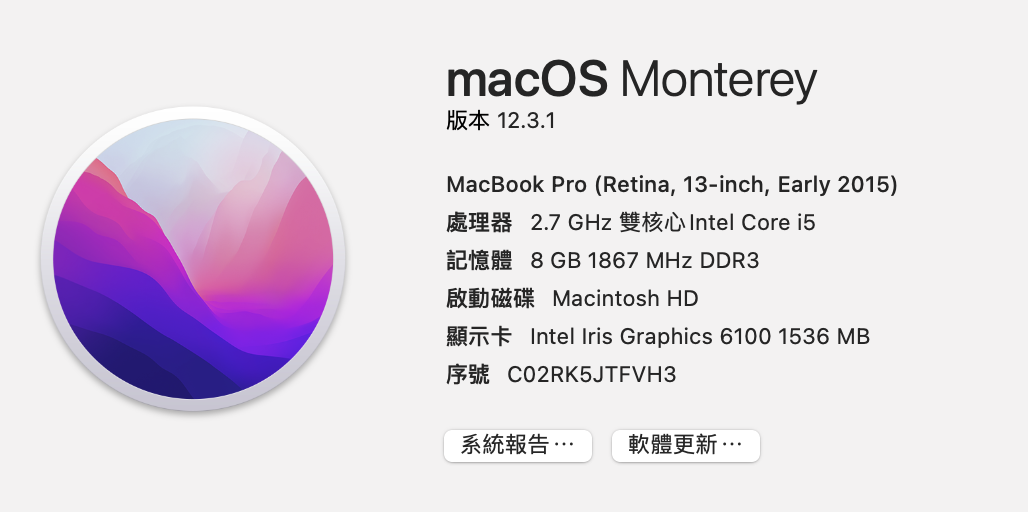
Task: Select the bold macOS title word
Action: tap(527, 80)
